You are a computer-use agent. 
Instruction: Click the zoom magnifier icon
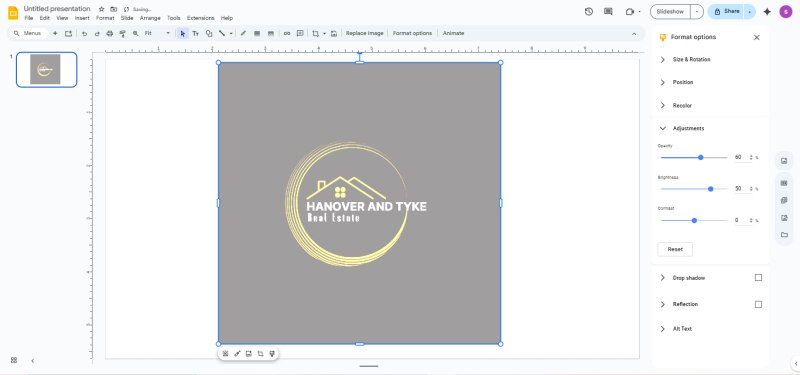tap(135, 33)
